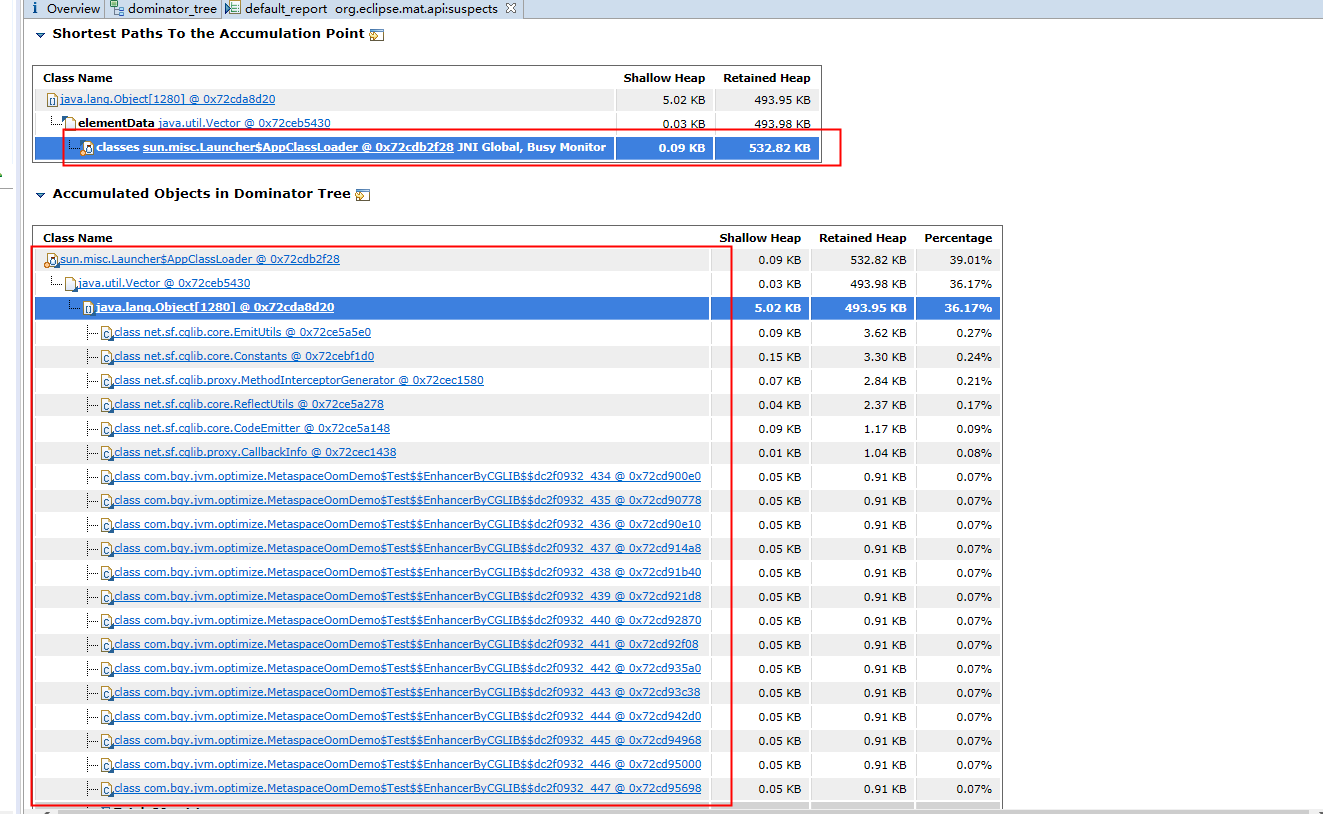The height and width of the screenshot is (814, 1323).
Task: Click class icon of CallbackInfo row
Action: (106, 453)
